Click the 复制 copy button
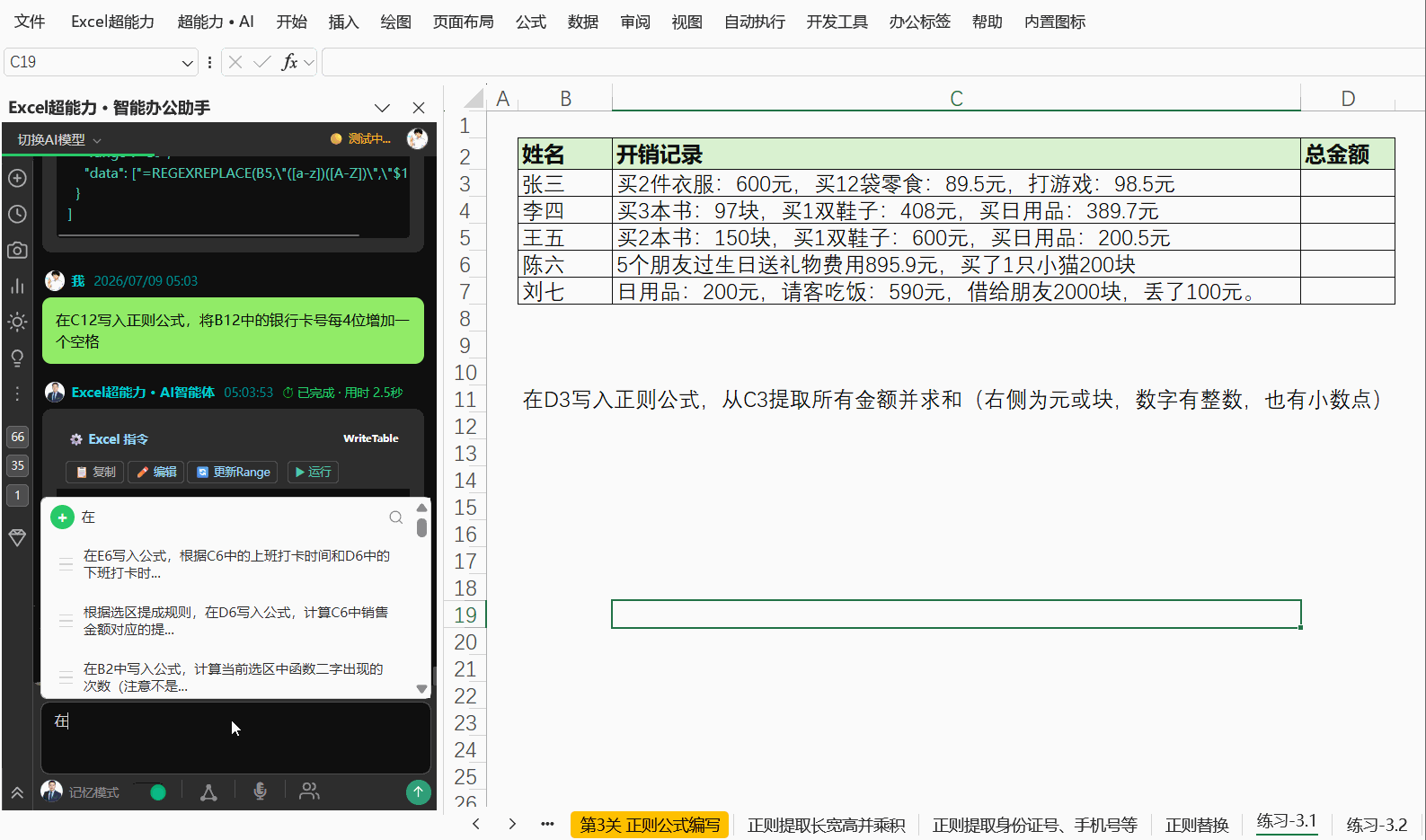The height and width of the screenshot is (840, 1426). [x=95, y=472]
